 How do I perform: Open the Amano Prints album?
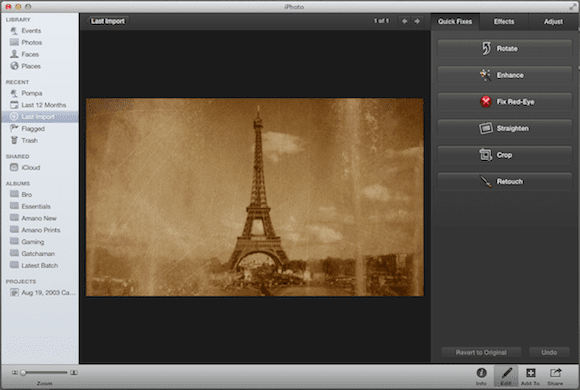[40, 230]
